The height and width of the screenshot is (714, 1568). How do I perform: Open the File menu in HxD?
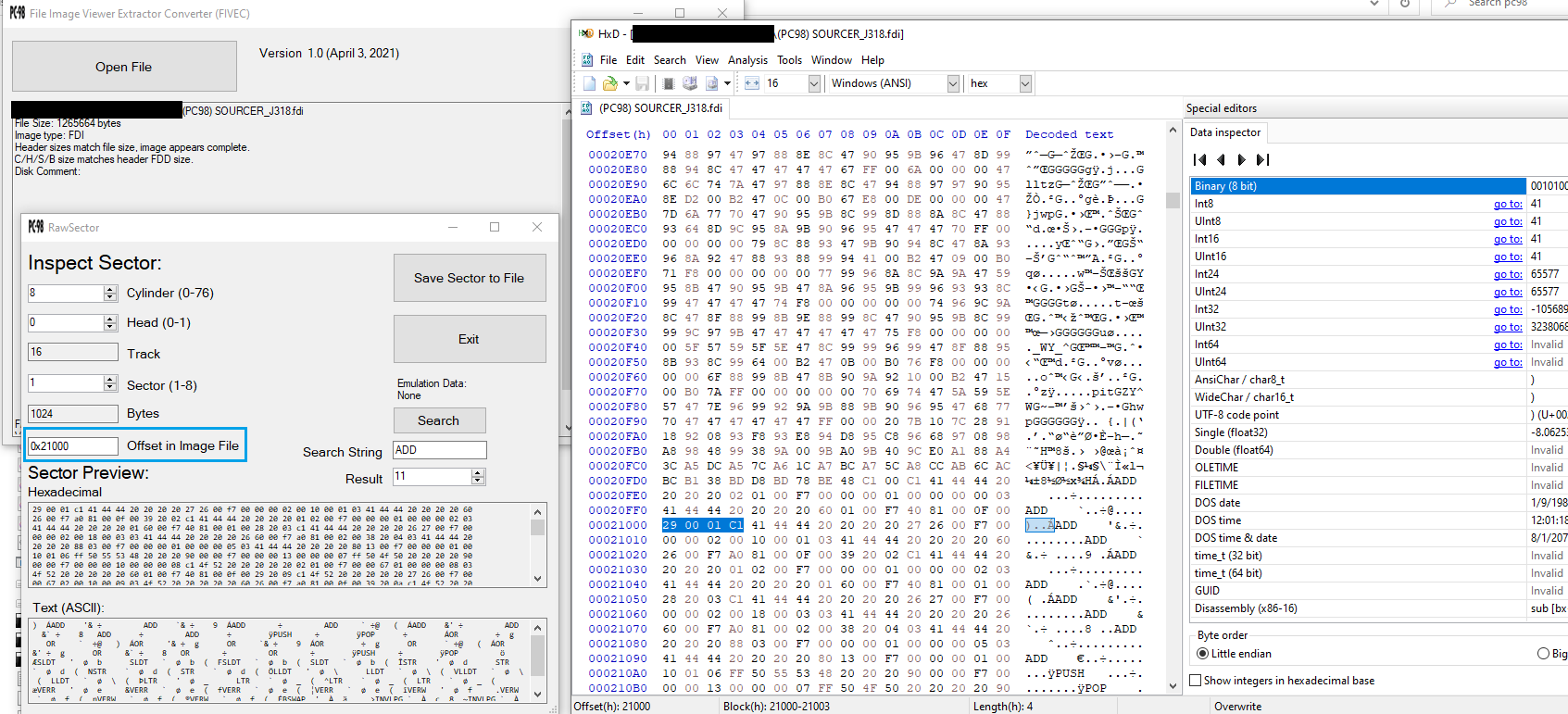tap(608, 60)
